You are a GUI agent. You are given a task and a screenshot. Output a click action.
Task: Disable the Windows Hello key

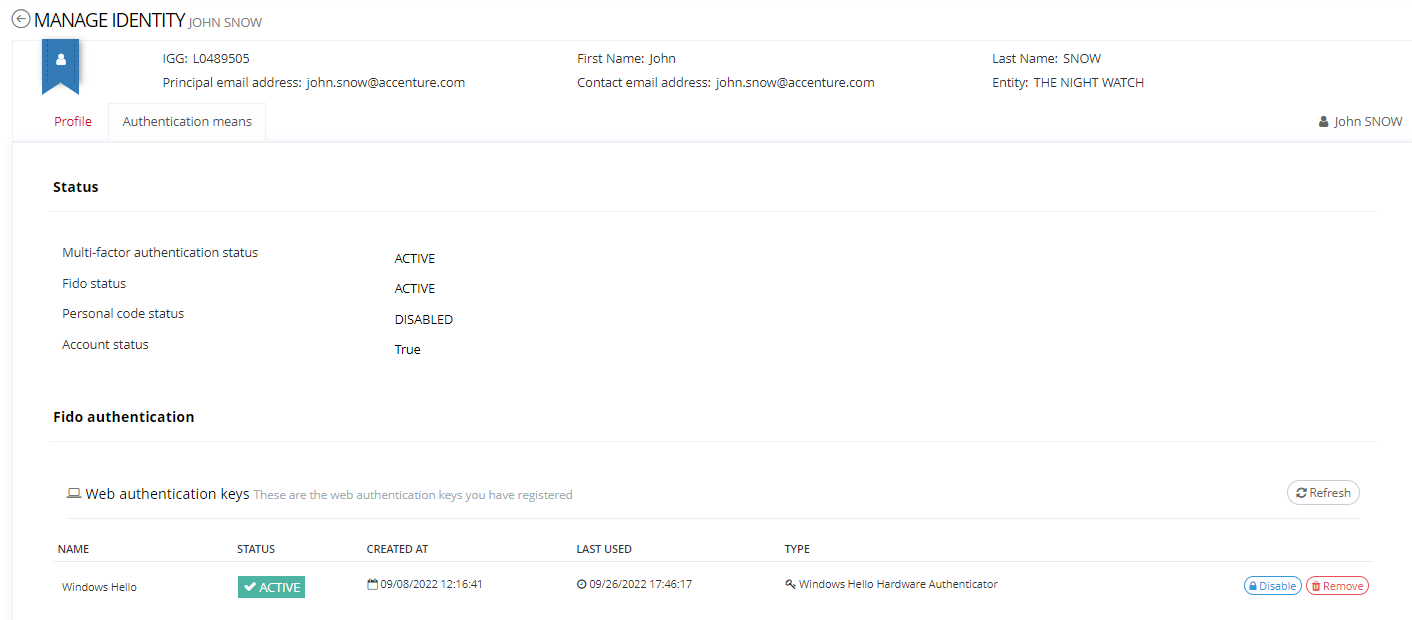coord(1272,586)
